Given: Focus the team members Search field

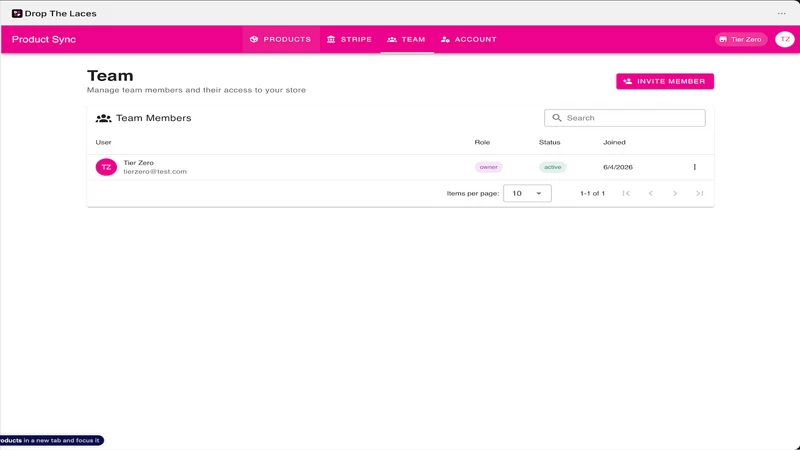Looking at the screenshot, I should pyautogui.click(x=624, y=118).
